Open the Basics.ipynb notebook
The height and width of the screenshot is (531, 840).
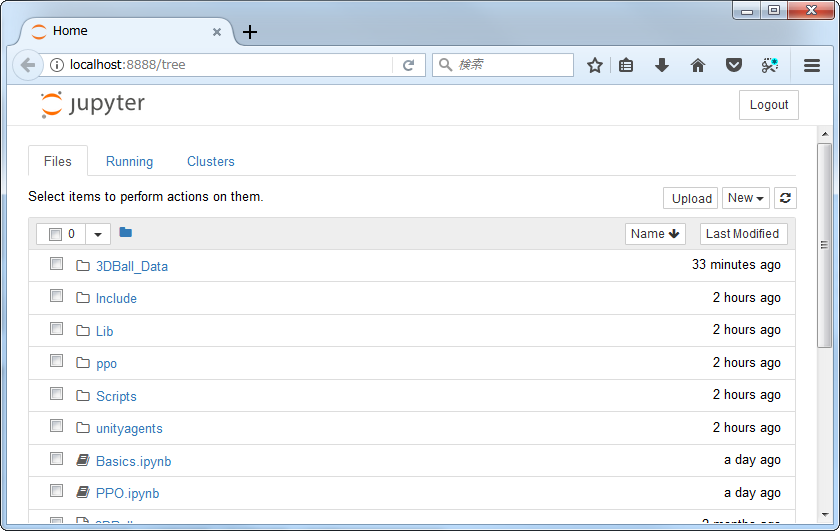tap(133, 461)
